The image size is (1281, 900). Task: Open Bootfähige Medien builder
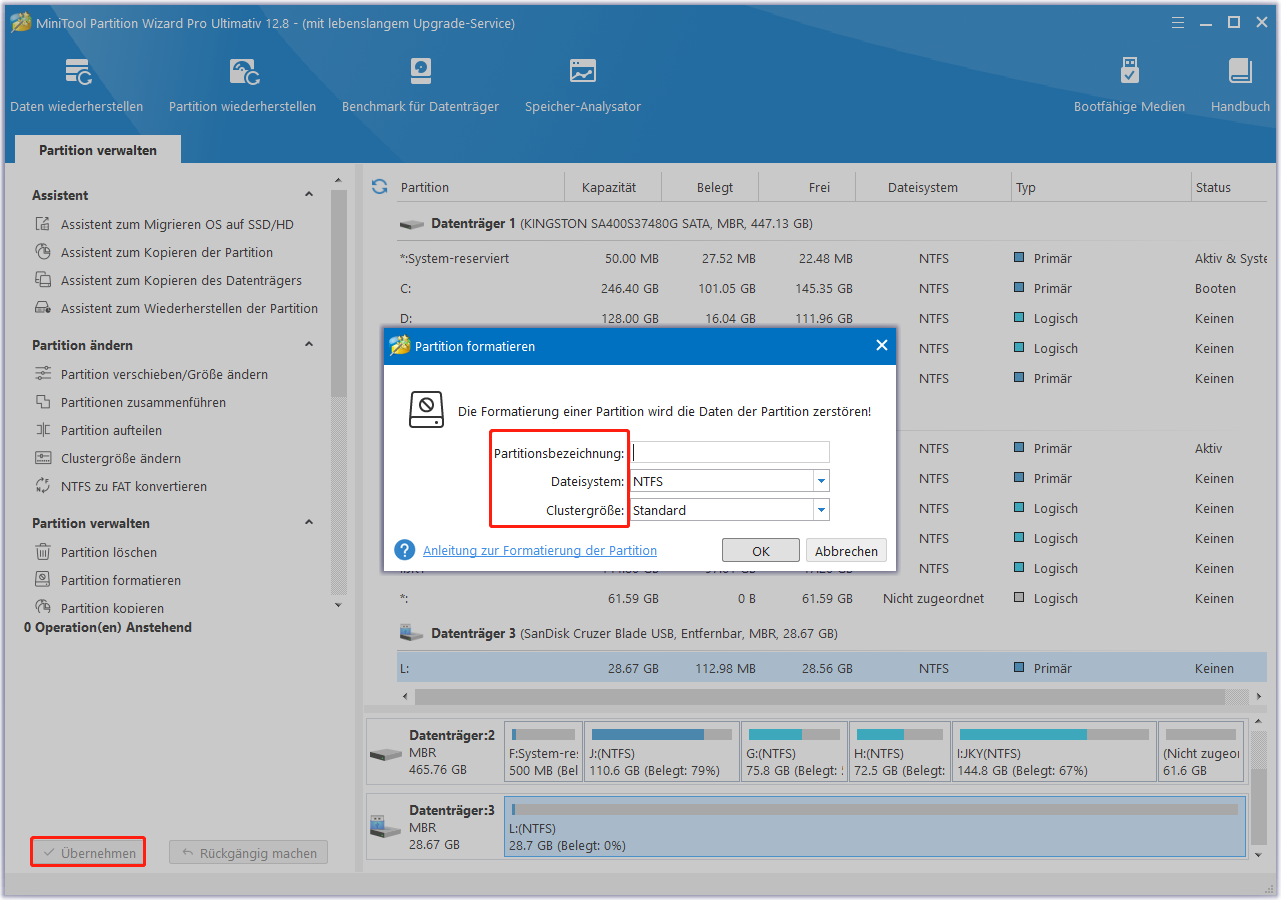[x=1129, y=85]
